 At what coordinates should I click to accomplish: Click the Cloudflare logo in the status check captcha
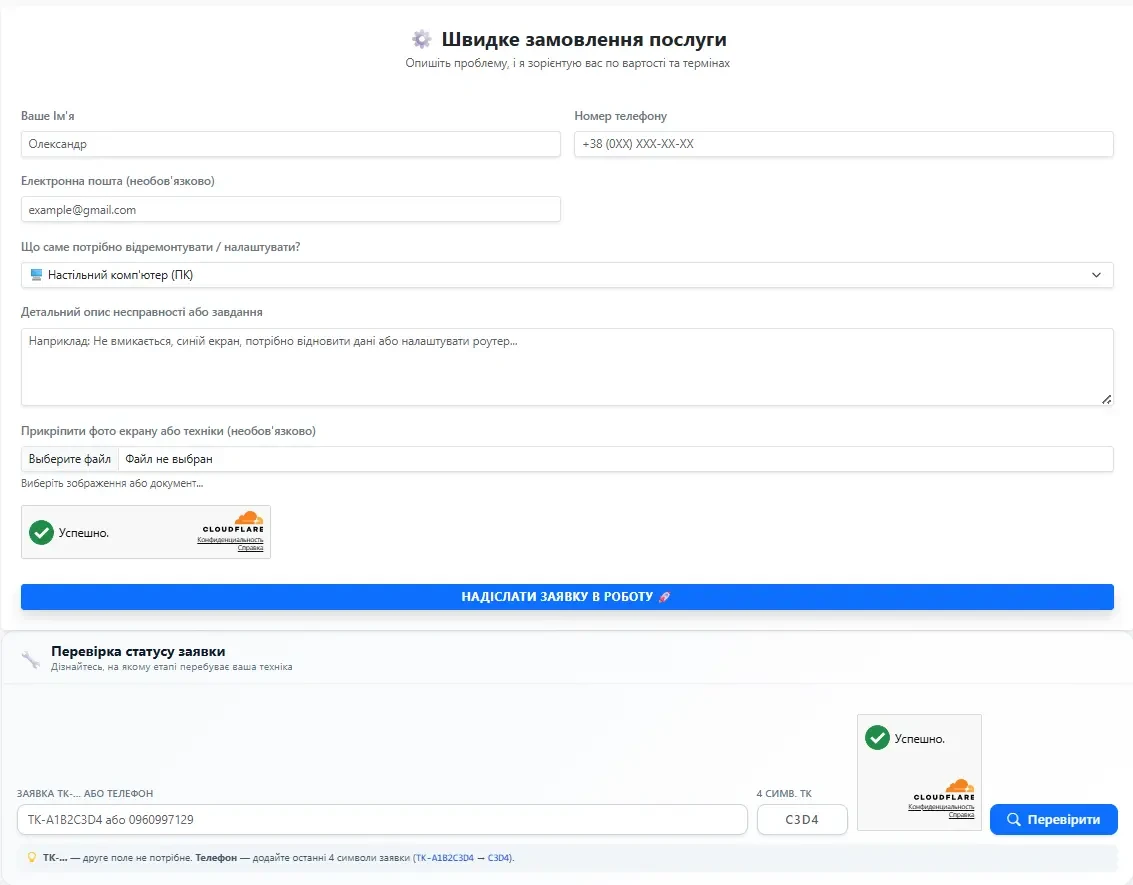coord(944,790)
